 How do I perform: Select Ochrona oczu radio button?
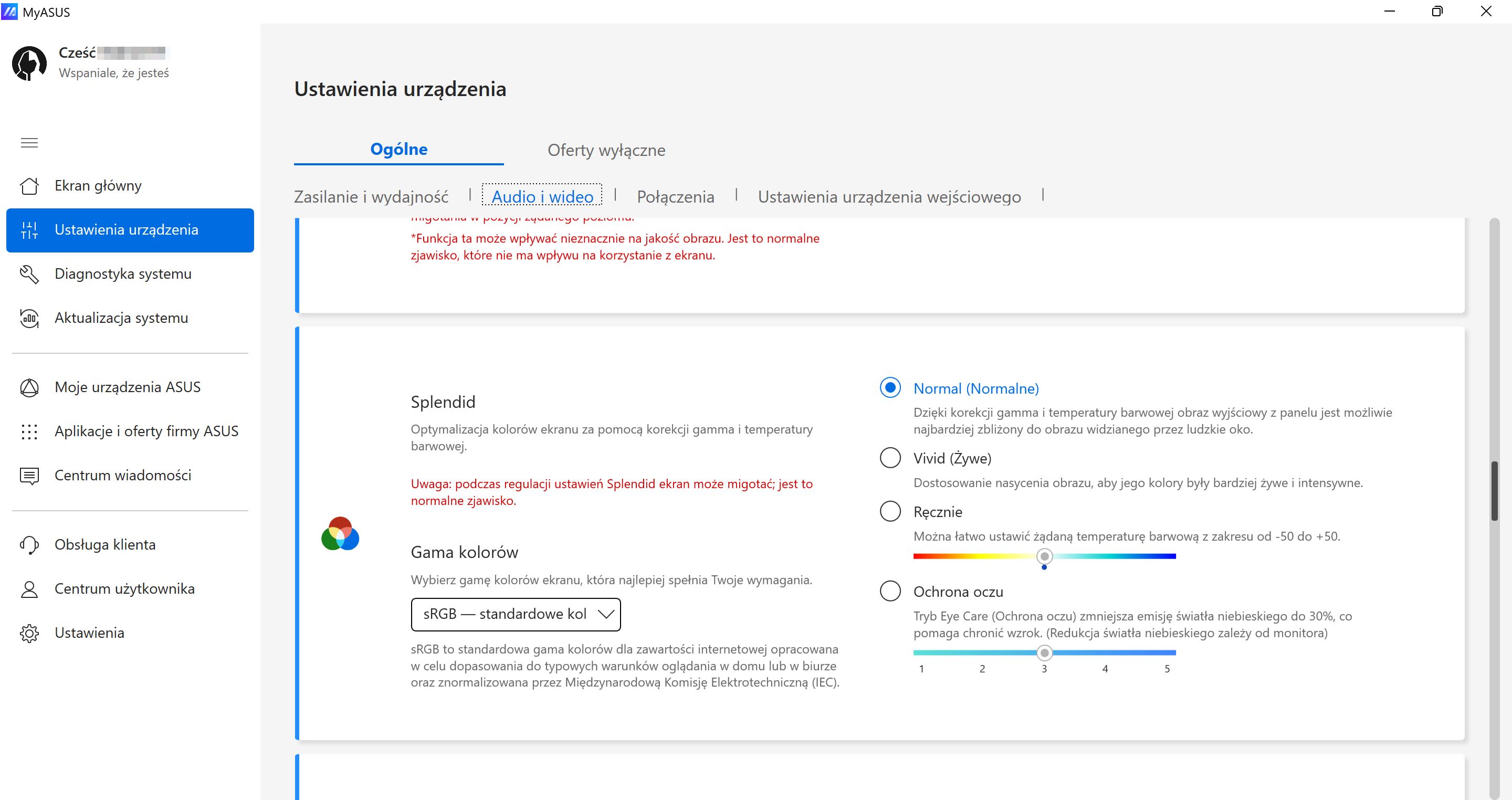(890, 591)
